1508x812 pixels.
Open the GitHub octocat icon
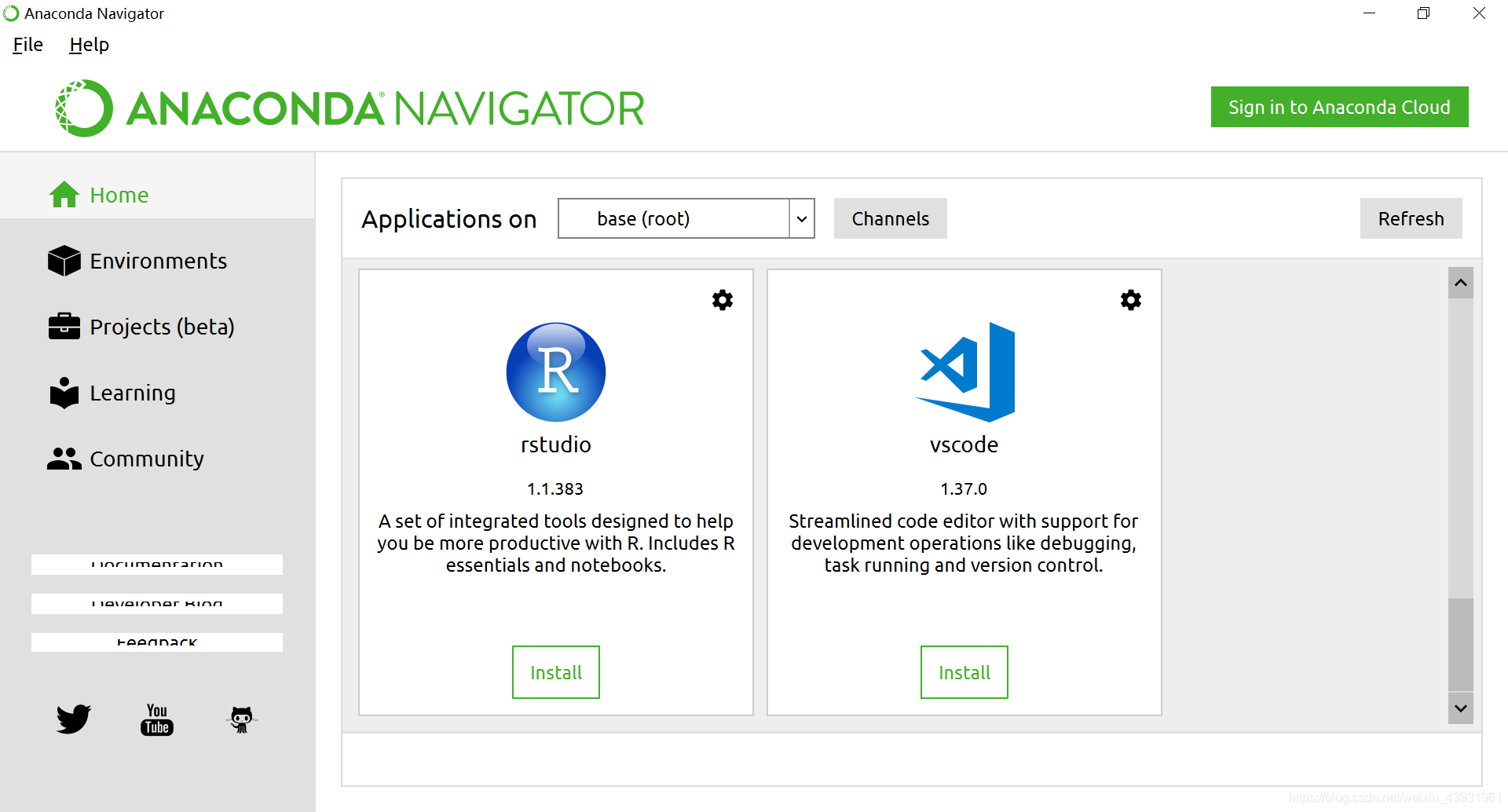[x=242, y=719]
